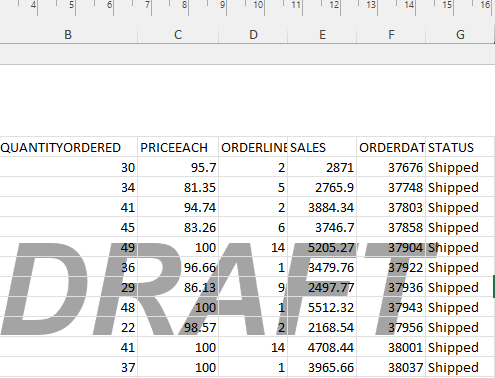Select quantity cell 37
This screenshot has height=378, width=495.
click(x=68, y=367)
